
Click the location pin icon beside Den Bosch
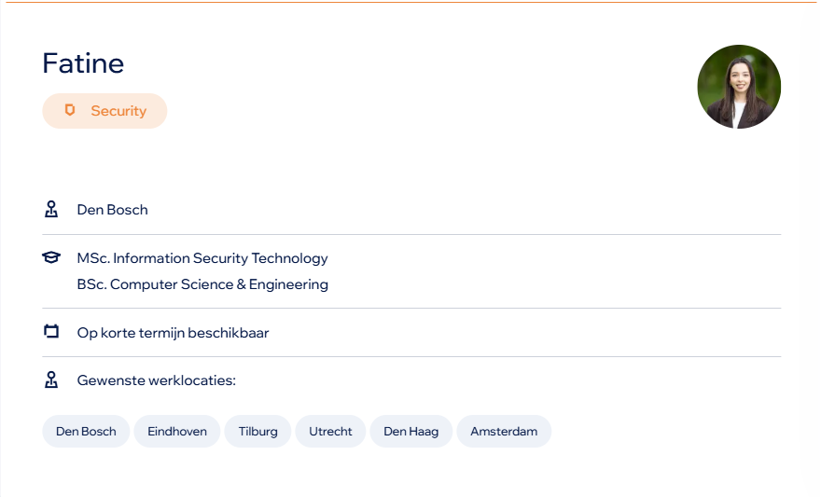tap(51, 209)
